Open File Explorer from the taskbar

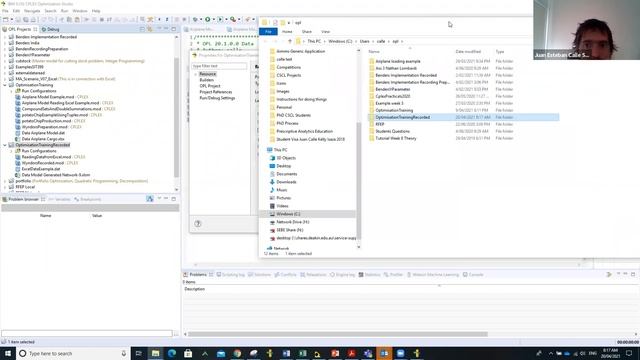click(x=156, y=353)
